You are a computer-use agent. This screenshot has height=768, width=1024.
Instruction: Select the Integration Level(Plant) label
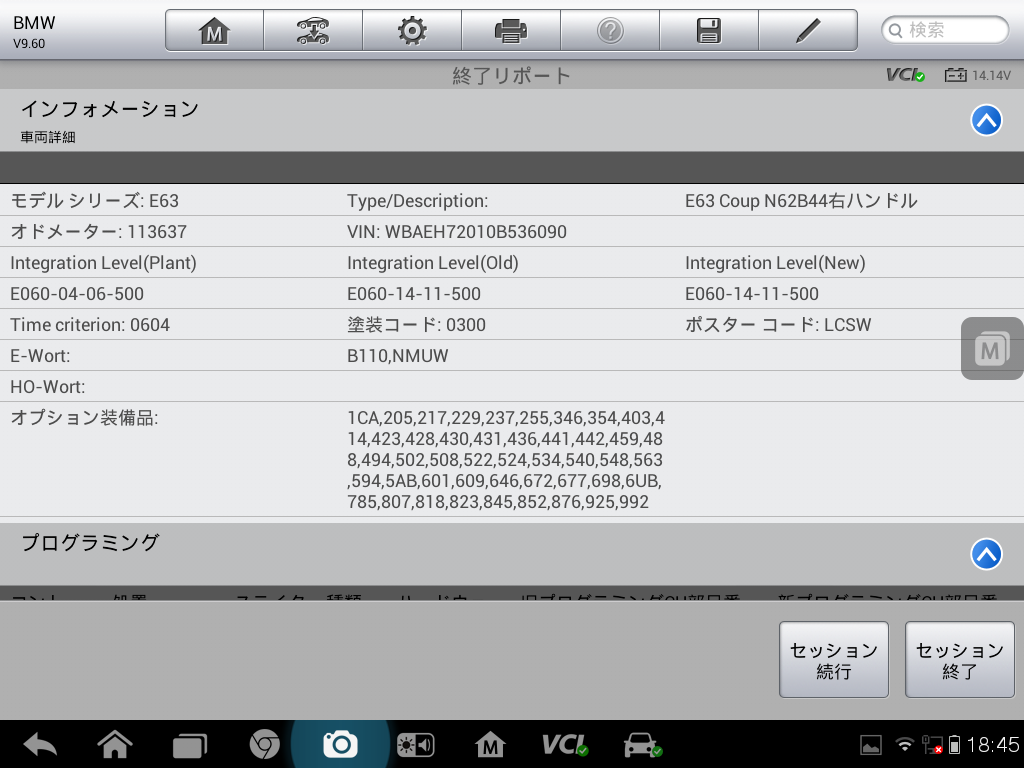click(103, 263)
